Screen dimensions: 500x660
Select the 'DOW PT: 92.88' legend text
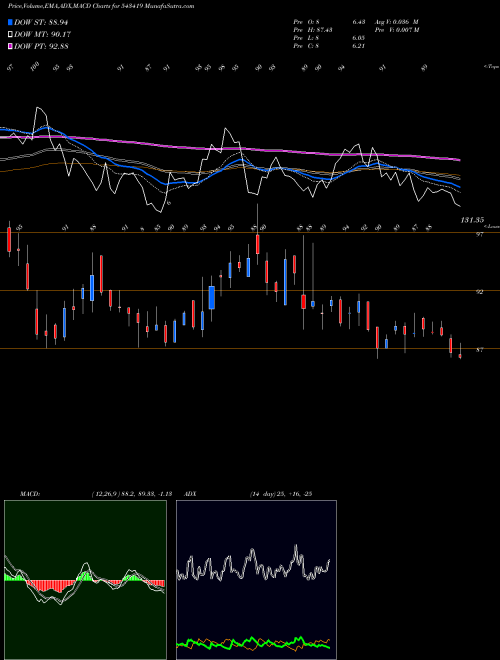[x=41, y=46]
